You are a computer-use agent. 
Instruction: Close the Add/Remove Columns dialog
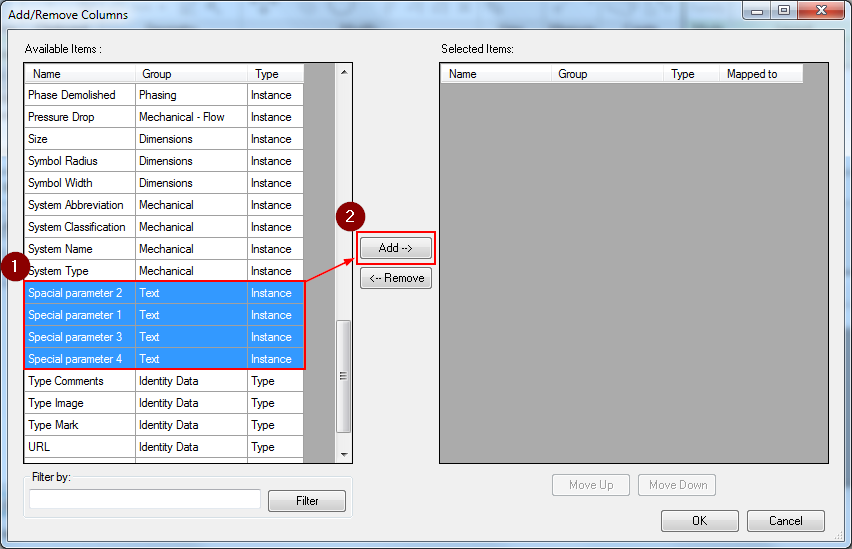click(821, 10)
